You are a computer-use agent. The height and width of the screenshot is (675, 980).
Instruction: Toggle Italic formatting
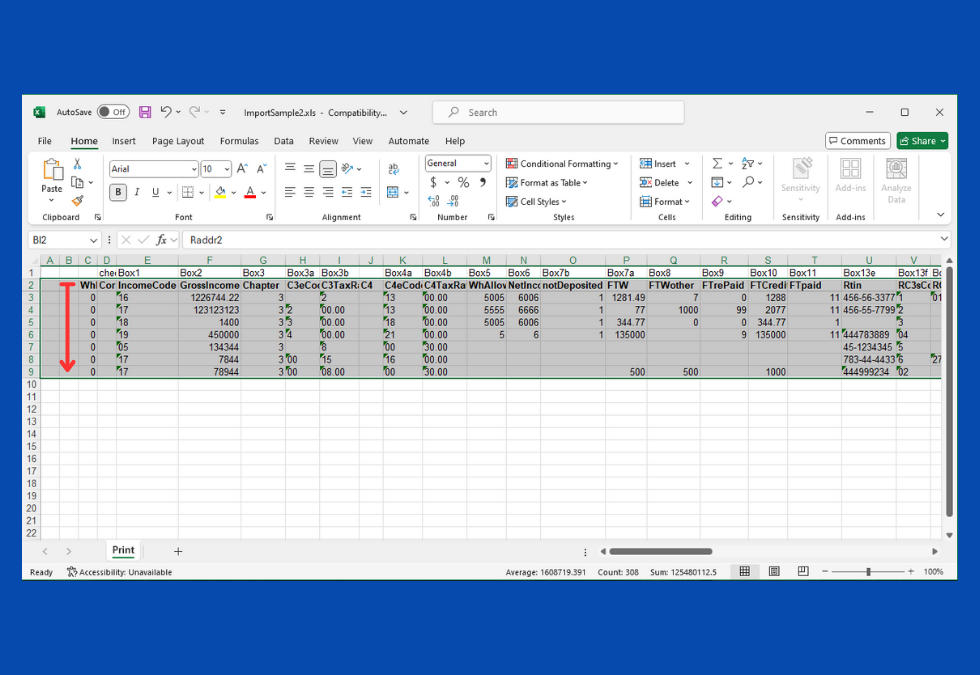click(137, 192)
